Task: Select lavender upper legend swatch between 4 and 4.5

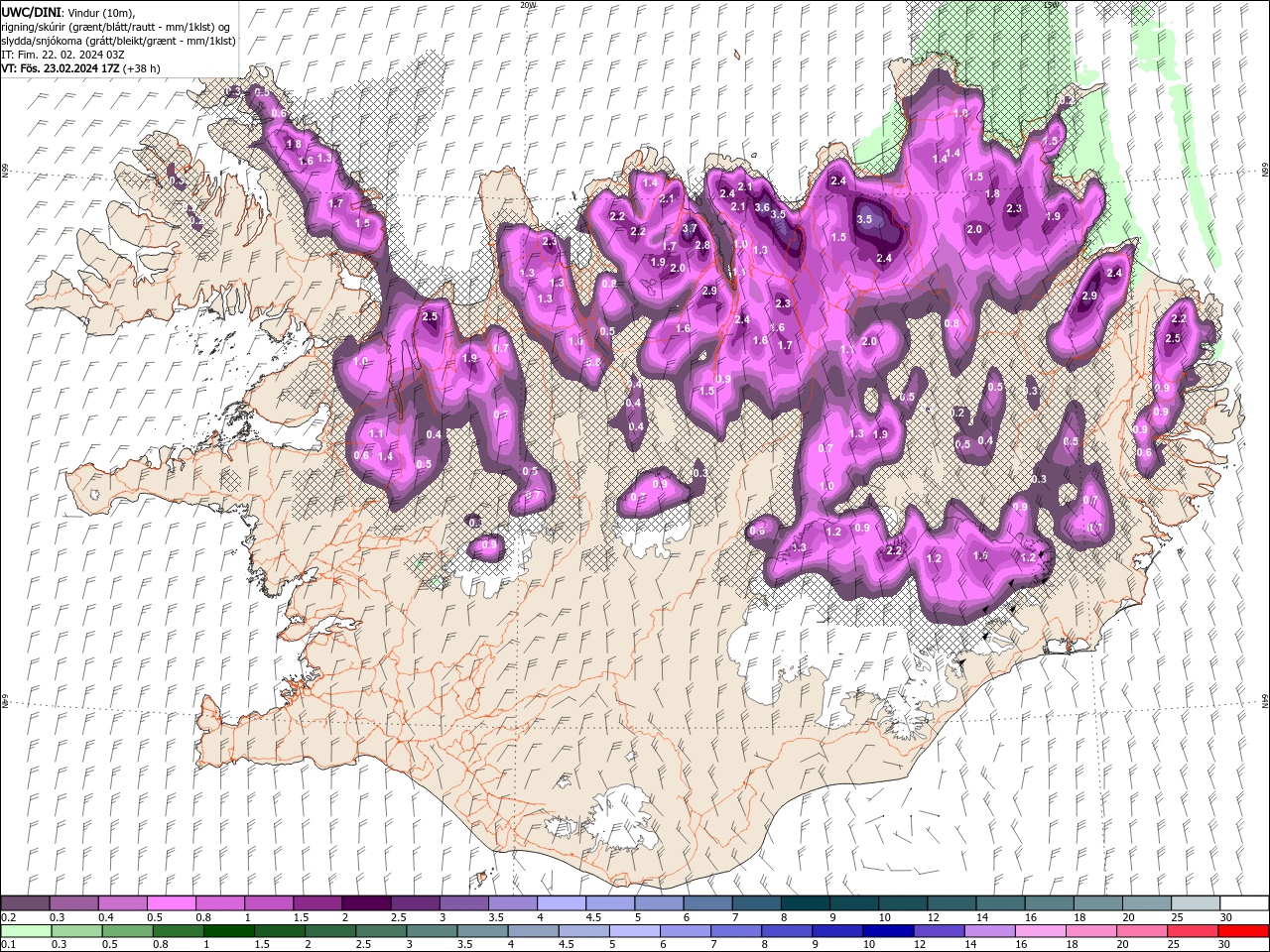Action: [x=561, y=902]
